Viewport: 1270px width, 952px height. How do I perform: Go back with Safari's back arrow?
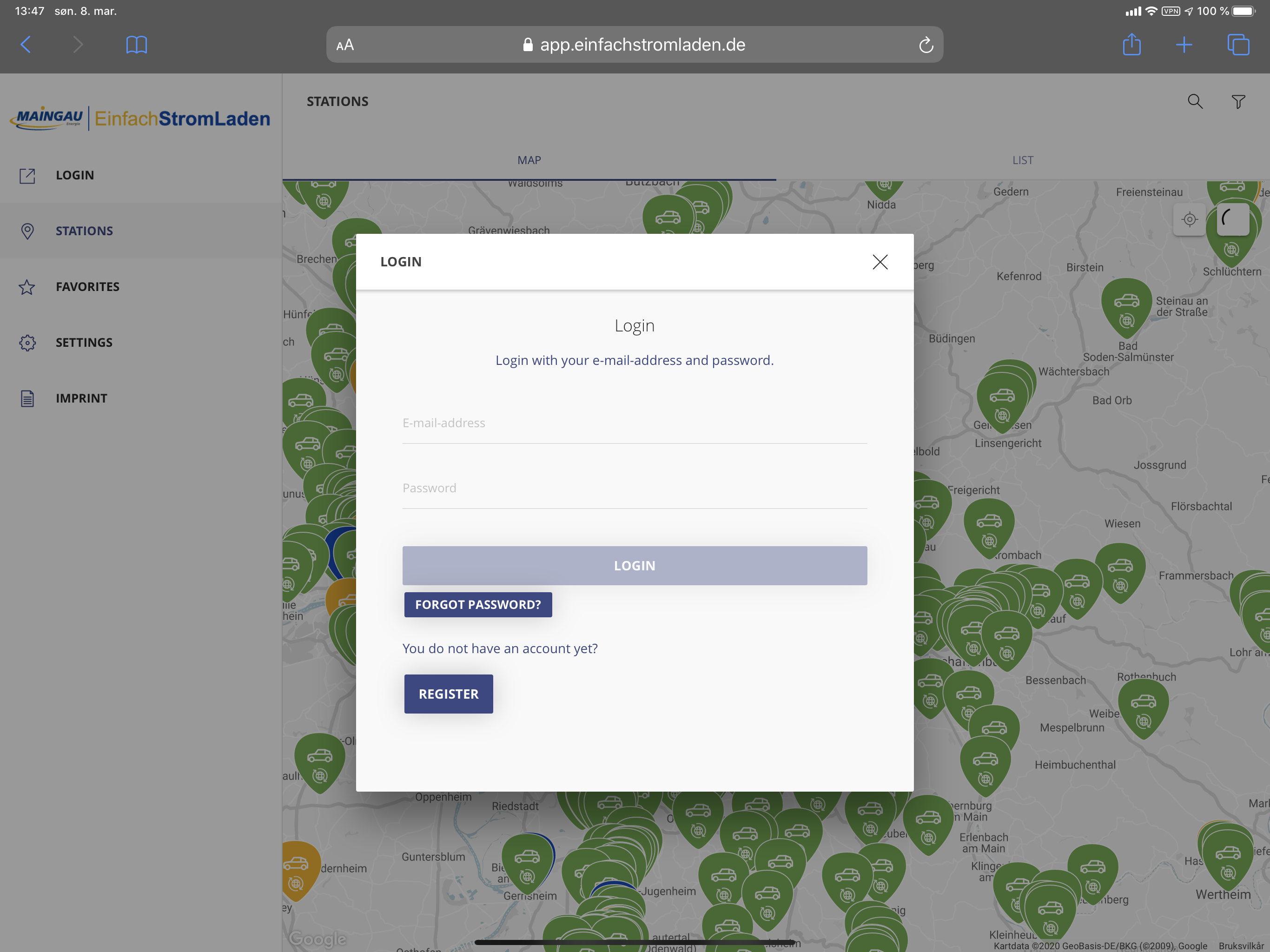(x=26, y=45)
